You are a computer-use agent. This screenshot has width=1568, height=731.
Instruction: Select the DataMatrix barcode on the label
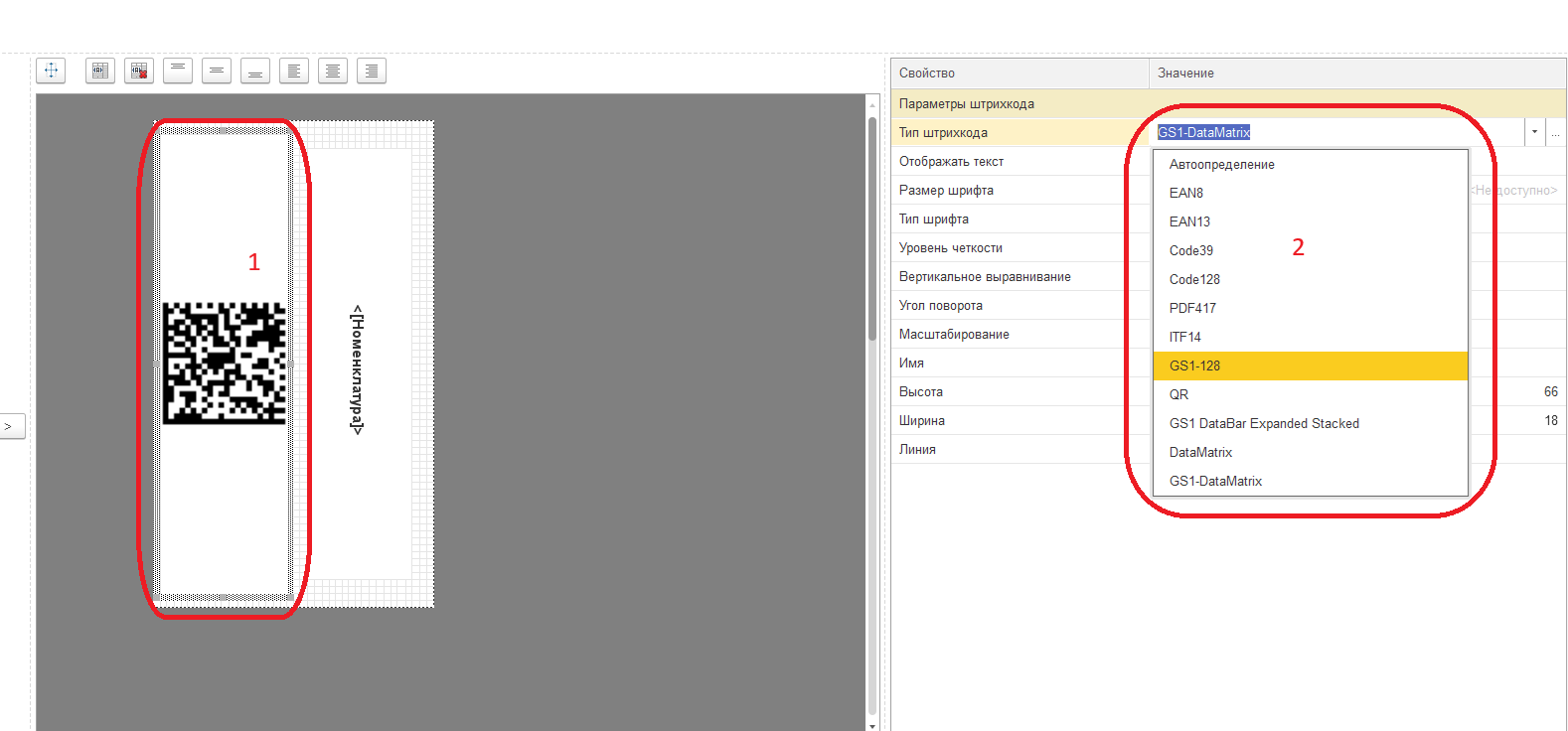225,364
